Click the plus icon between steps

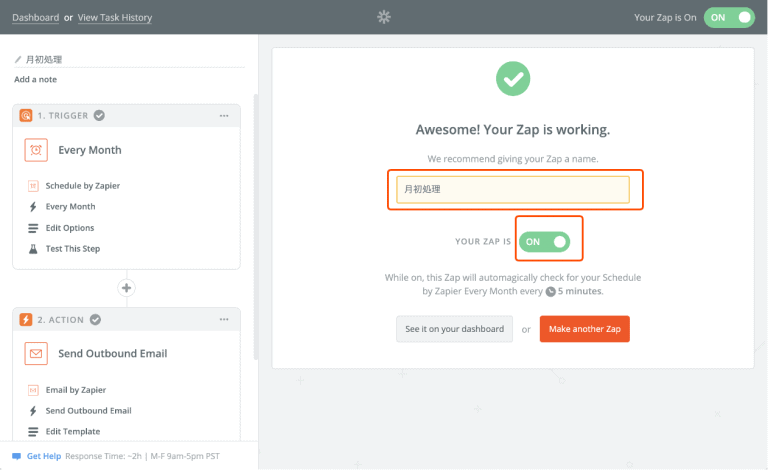(x=126, y=288)
